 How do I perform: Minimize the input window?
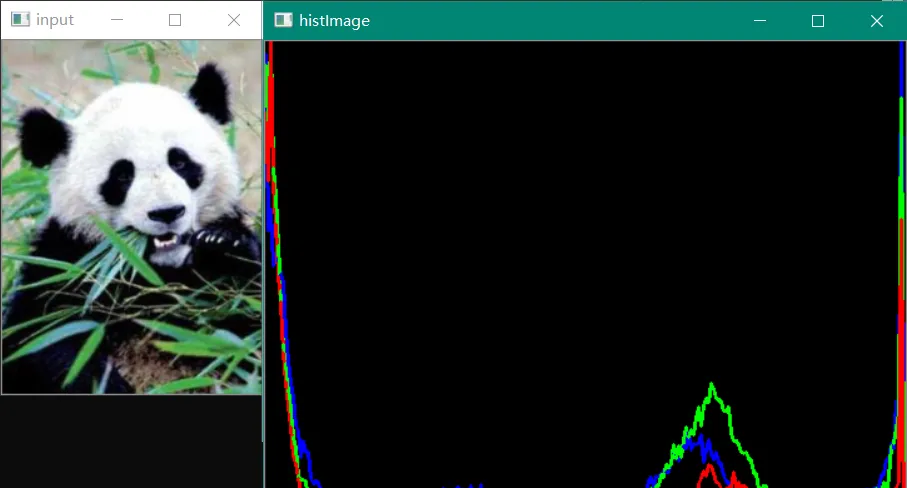117,20
